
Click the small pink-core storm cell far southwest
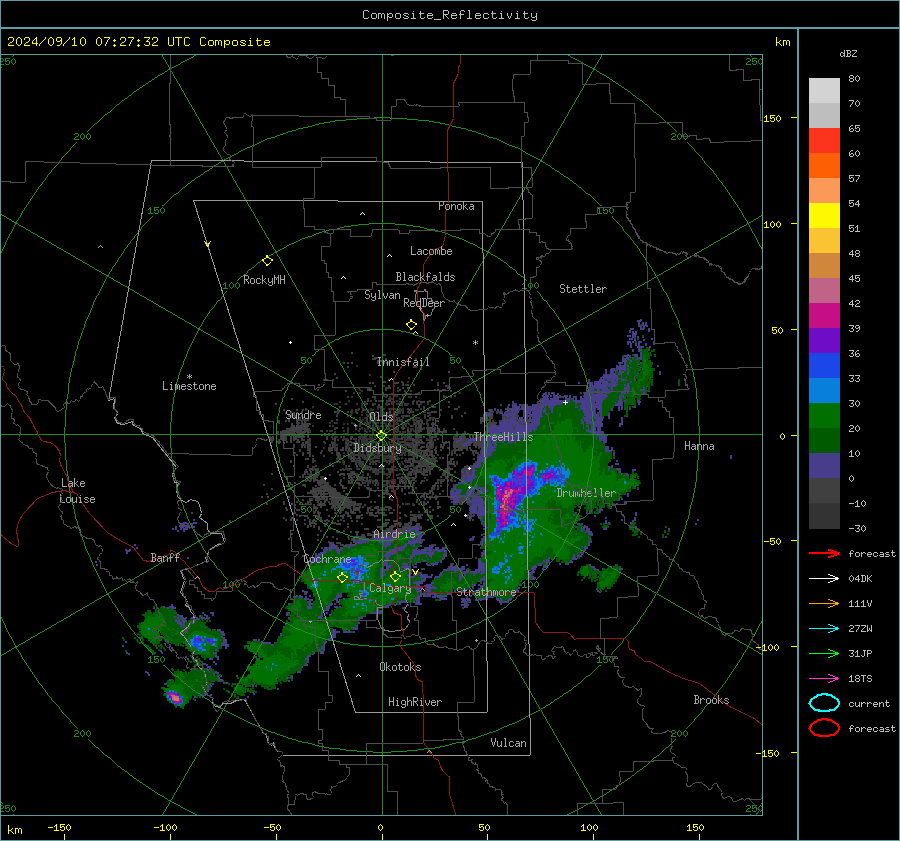(x=174, y=697)
